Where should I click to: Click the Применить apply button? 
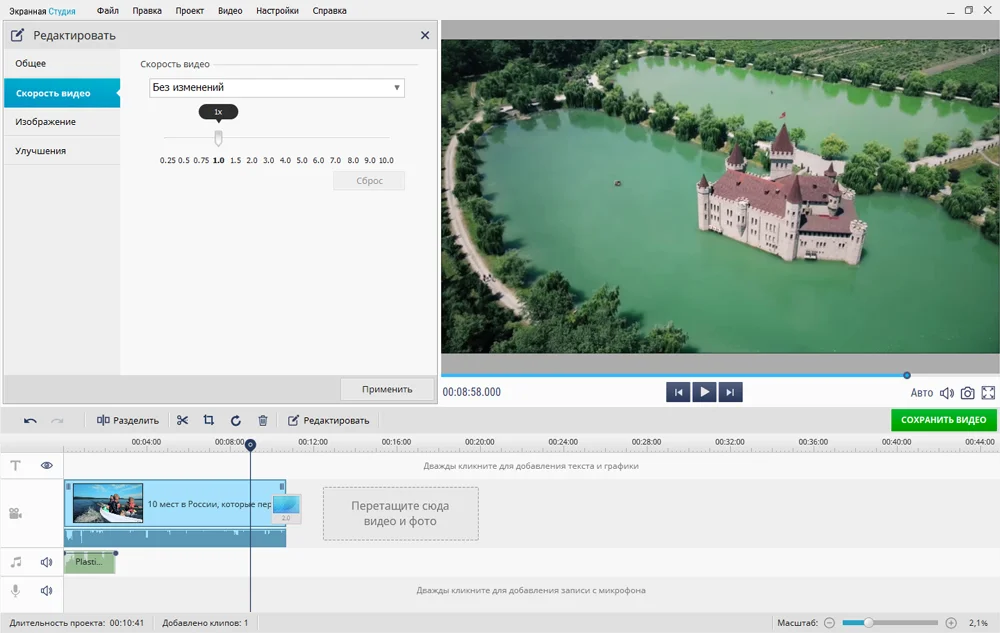tap(387, 389)
